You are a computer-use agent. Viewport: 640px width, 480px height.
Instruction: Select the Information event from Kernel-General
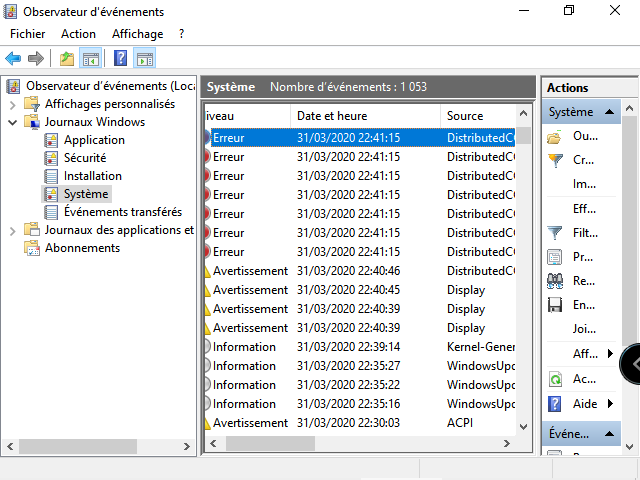360,347
